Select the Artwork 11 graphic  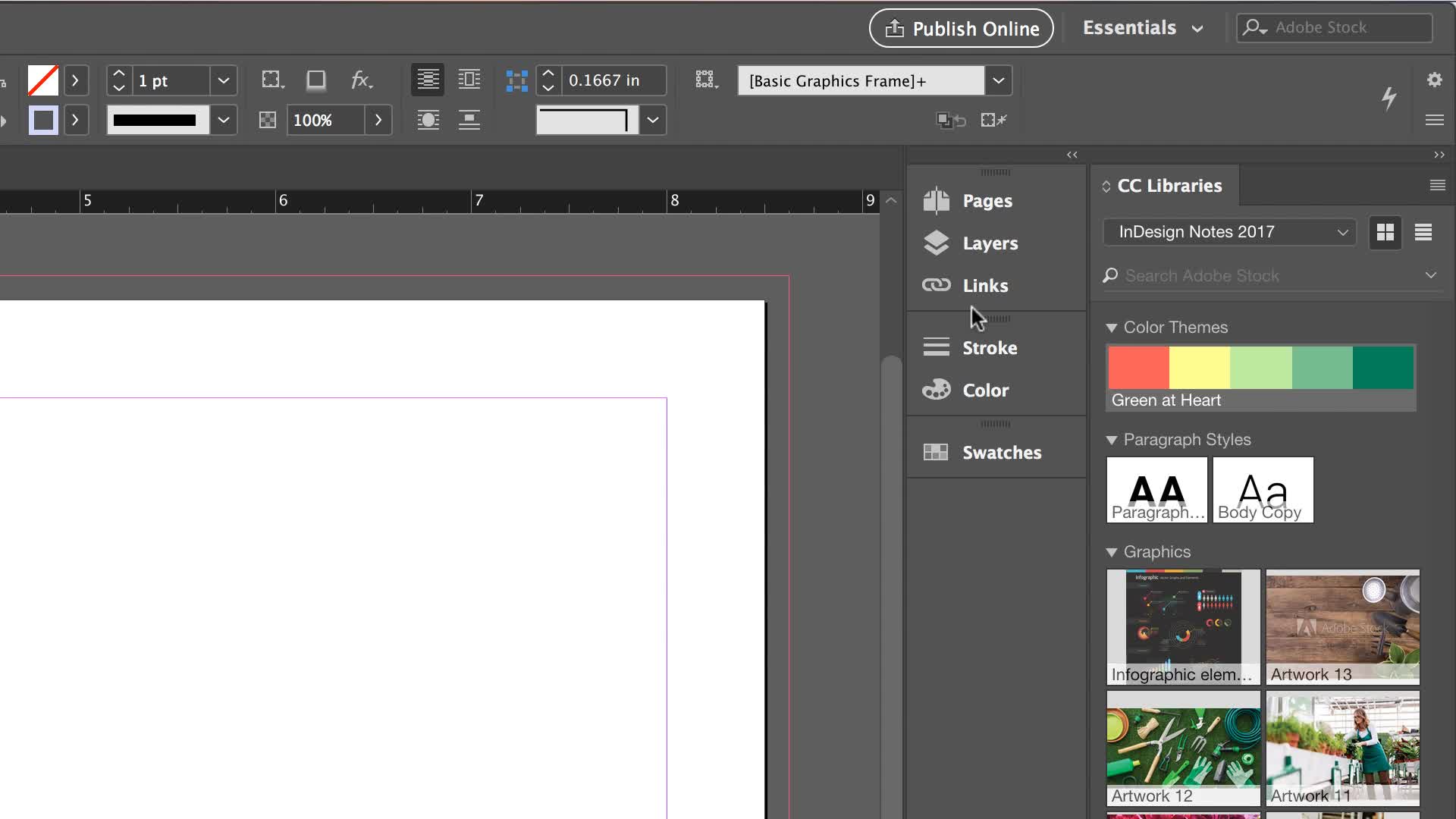[x=1343, y=748]
